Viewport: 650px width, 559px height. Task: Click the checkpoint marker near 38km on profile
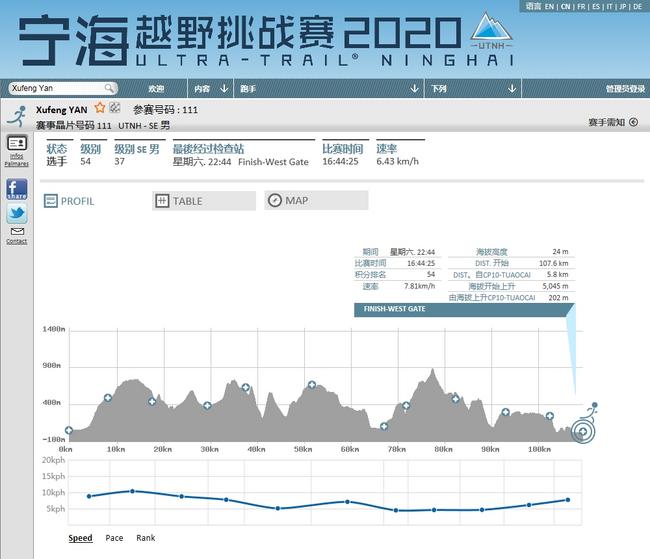[245, 388]
